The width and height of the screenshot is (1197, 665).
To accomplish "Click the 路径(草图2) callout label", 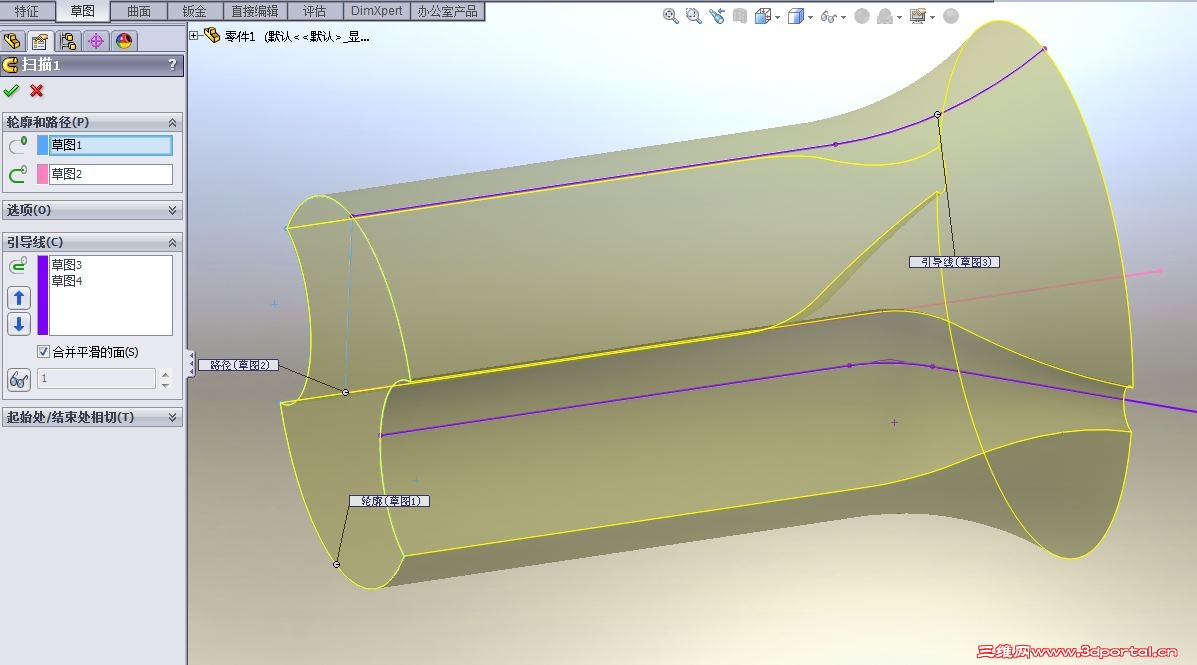I will [239, 365].
